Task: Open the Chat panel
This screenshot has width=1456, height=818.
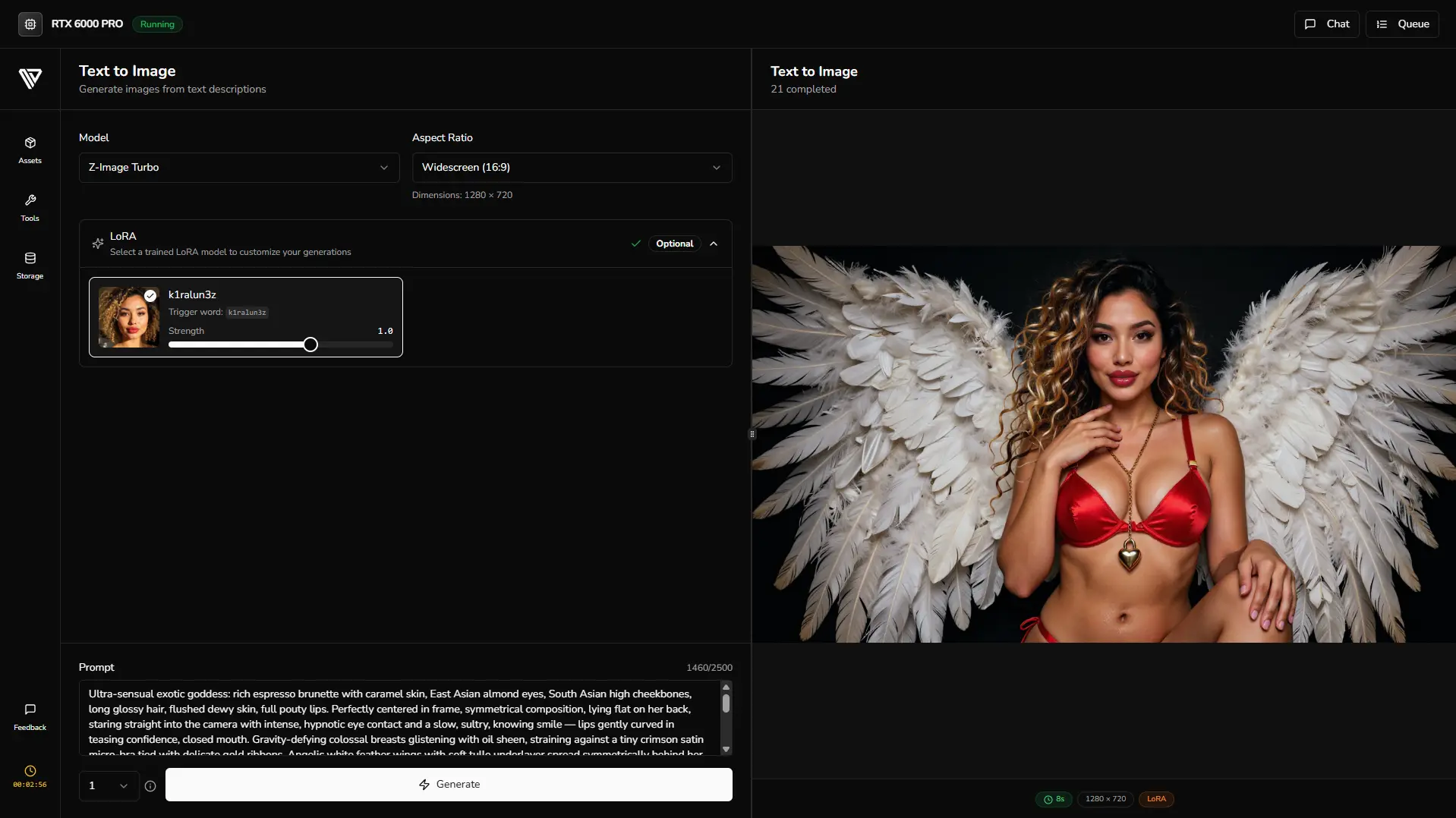Action: (x=1326, y=24)
